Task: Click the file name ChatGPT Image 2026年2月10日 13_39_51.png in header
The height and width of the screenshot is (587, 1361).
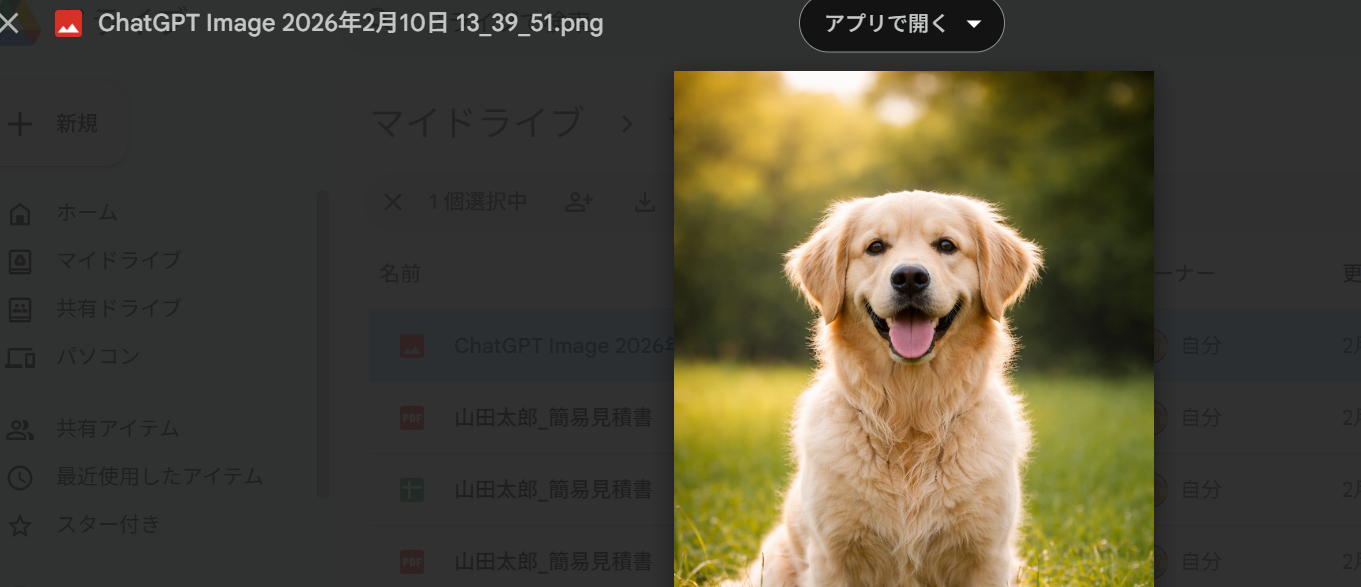Action: click(x=351, y=23)
